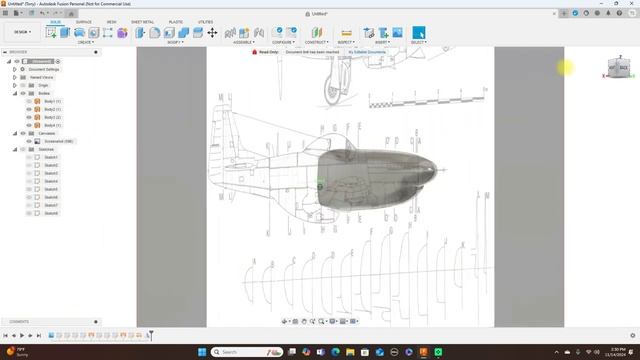The height and width of the screenshot is (360, 640).
Task: Open the Data Panel grid icon
Action: coord(5,13)
